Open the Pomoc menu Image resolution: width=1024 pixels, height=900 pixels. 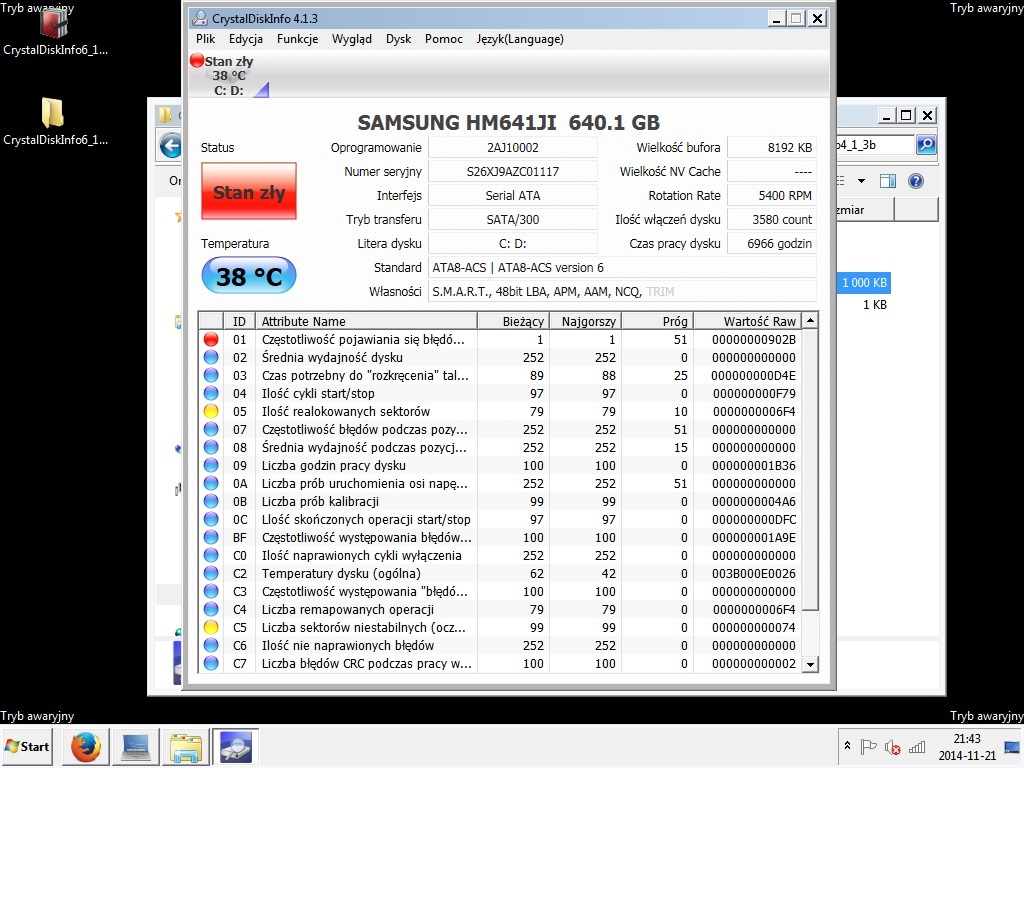pyautogui.click(x=443, y=39)
